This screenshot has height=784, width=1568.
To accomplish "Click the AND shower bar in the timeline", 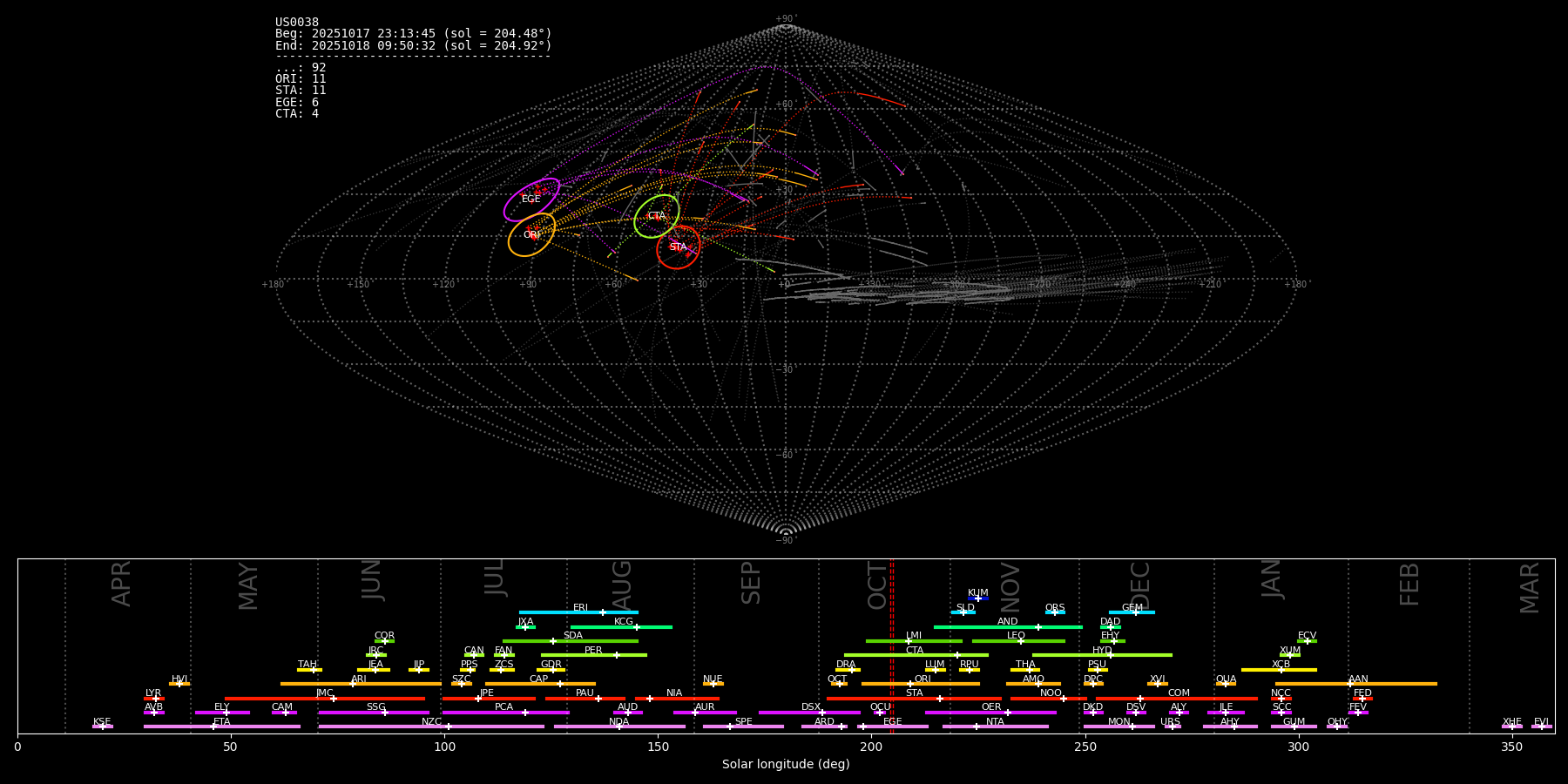I will (x=1008, y=626).
